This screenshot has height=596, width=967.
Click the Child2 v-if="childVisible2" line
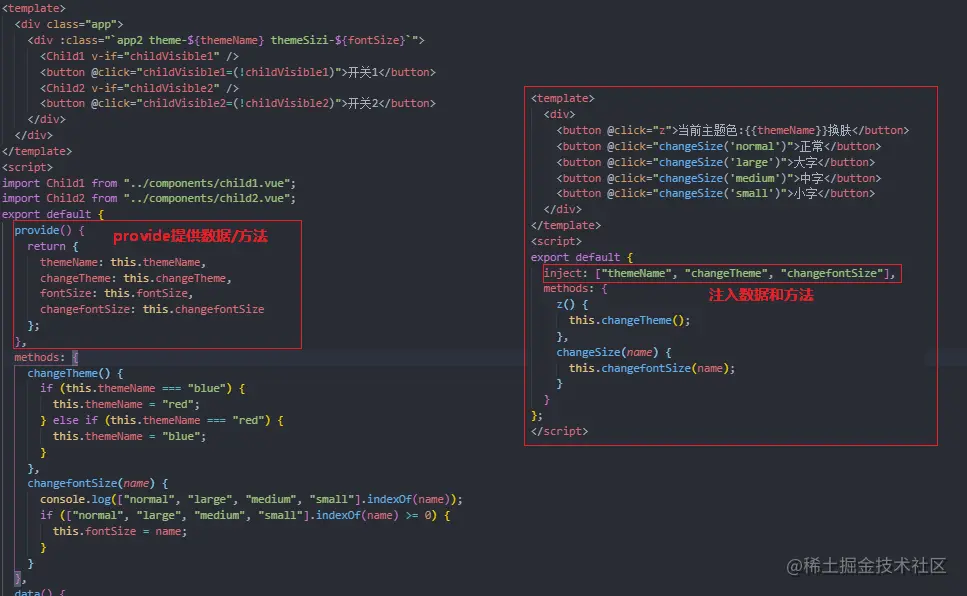point(139,88)
